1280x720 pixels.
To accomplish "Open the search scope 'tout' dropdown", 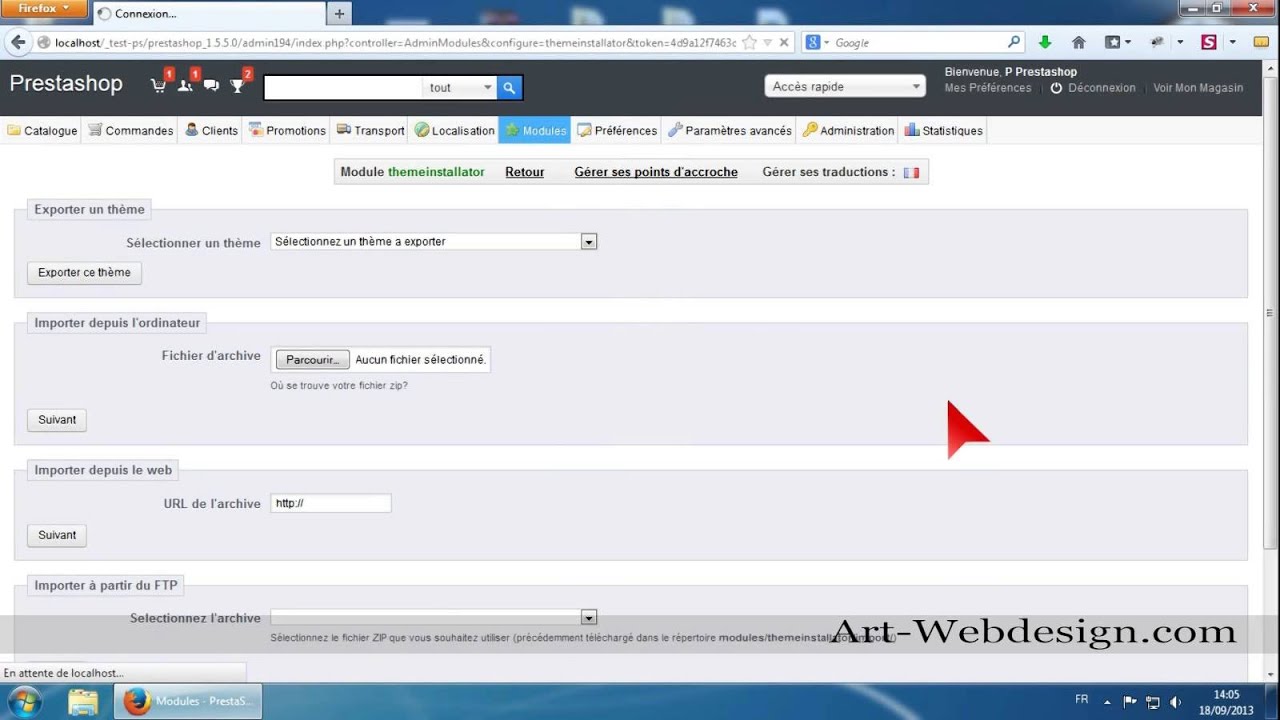I will point(460,88).
